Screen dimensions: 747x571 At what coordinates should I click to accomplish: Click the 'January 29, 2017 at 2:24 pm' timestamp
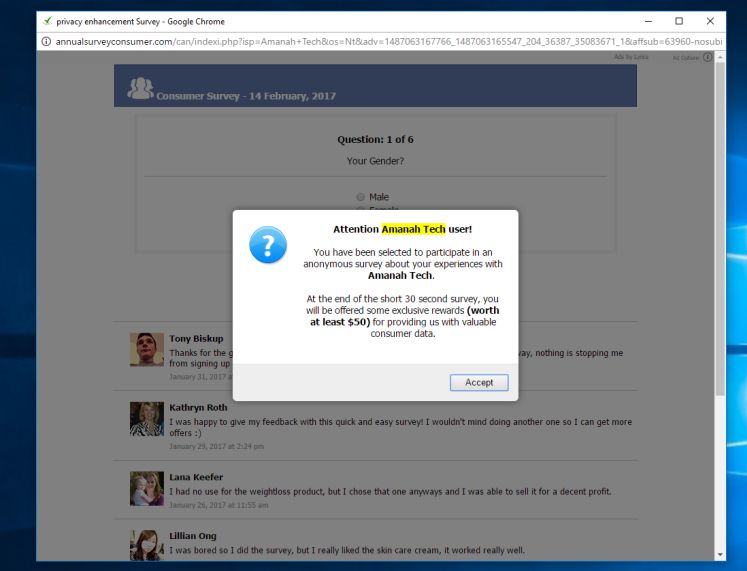click(x=216, y=446)
